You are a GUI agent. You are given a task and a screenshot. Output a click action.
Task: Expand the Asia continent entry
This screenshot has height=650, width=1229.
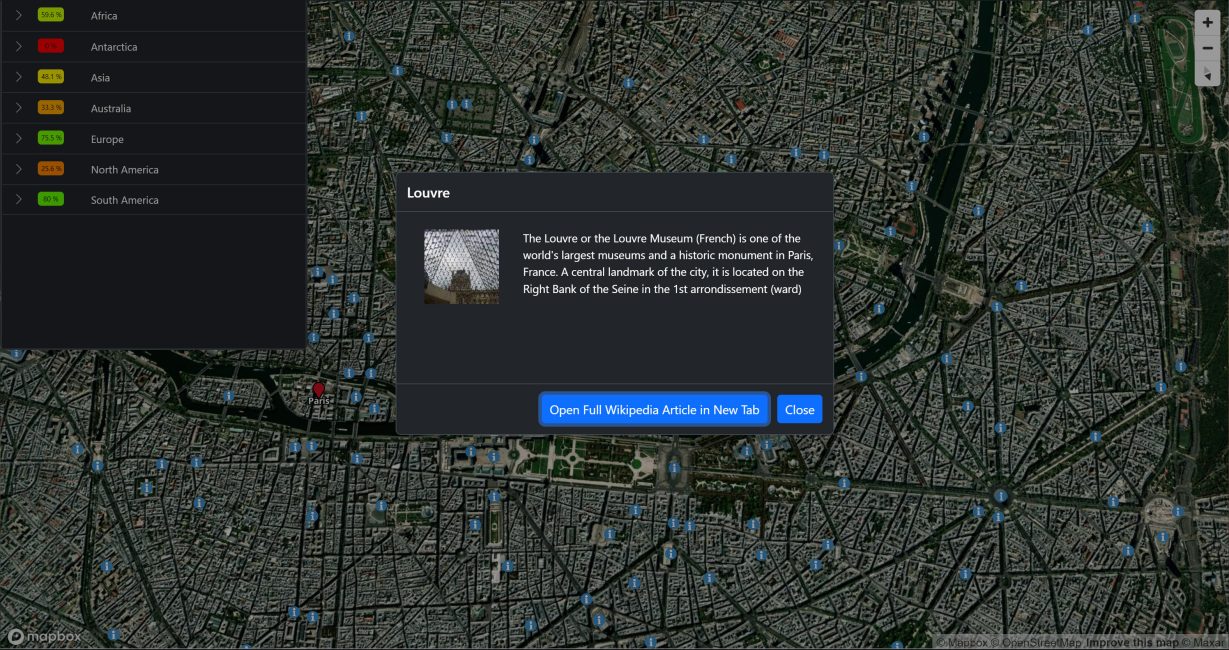[17, 77]
